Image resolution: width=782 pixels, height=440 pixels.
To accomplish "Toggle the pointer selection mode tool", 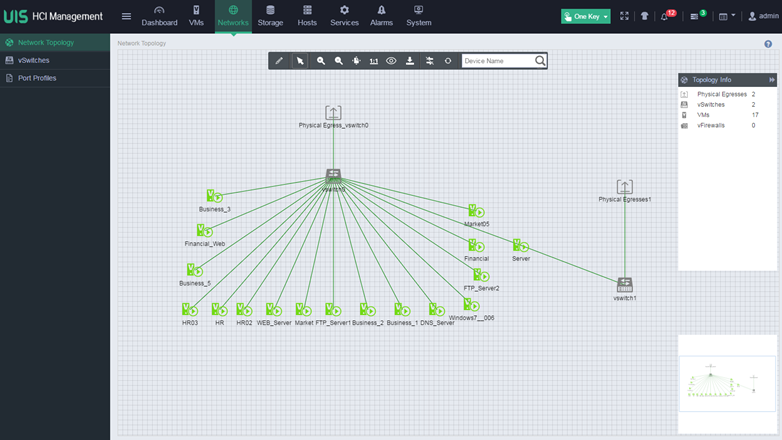I will [x=300, y=61].
